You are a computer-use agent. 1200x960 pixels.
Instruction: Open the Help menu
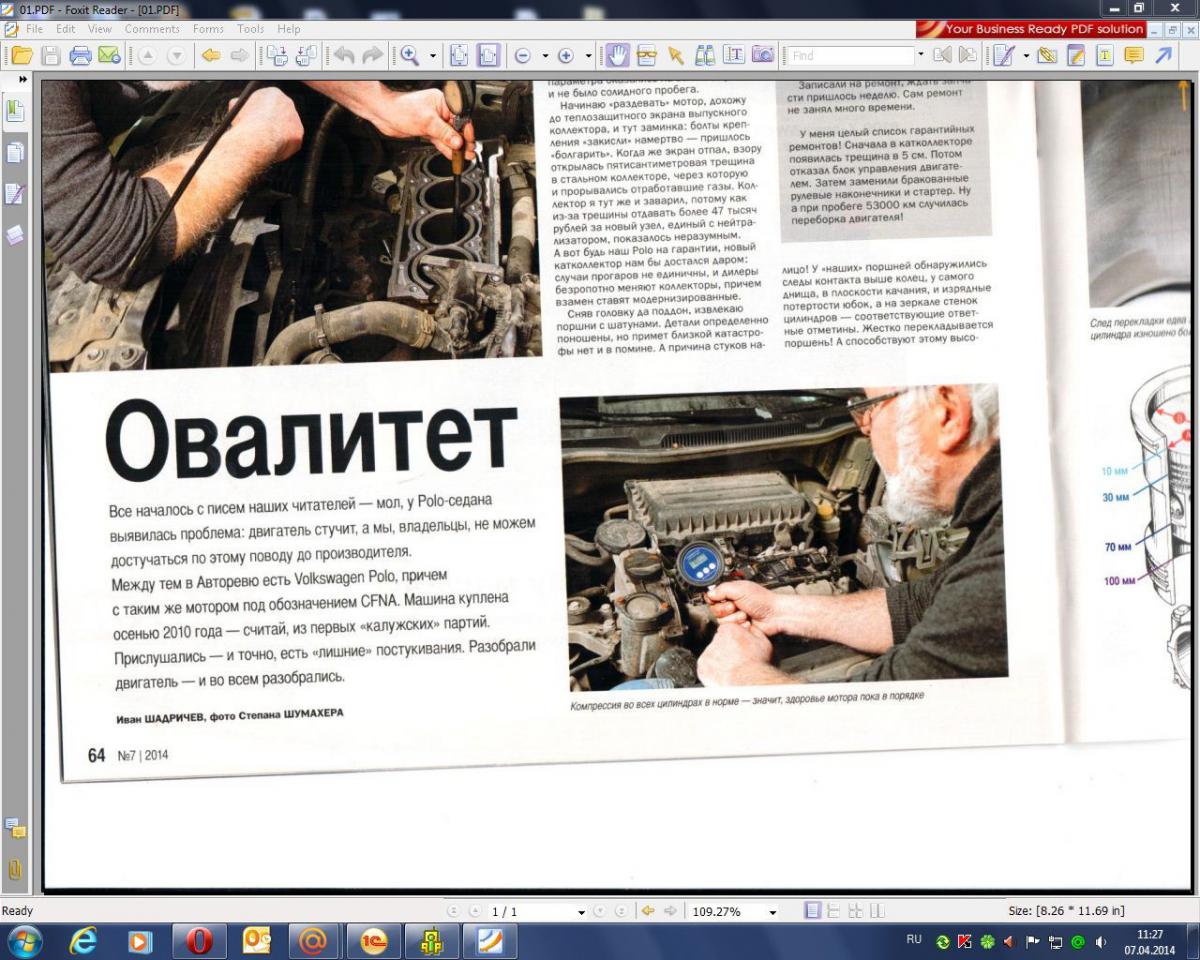(289, 29)
